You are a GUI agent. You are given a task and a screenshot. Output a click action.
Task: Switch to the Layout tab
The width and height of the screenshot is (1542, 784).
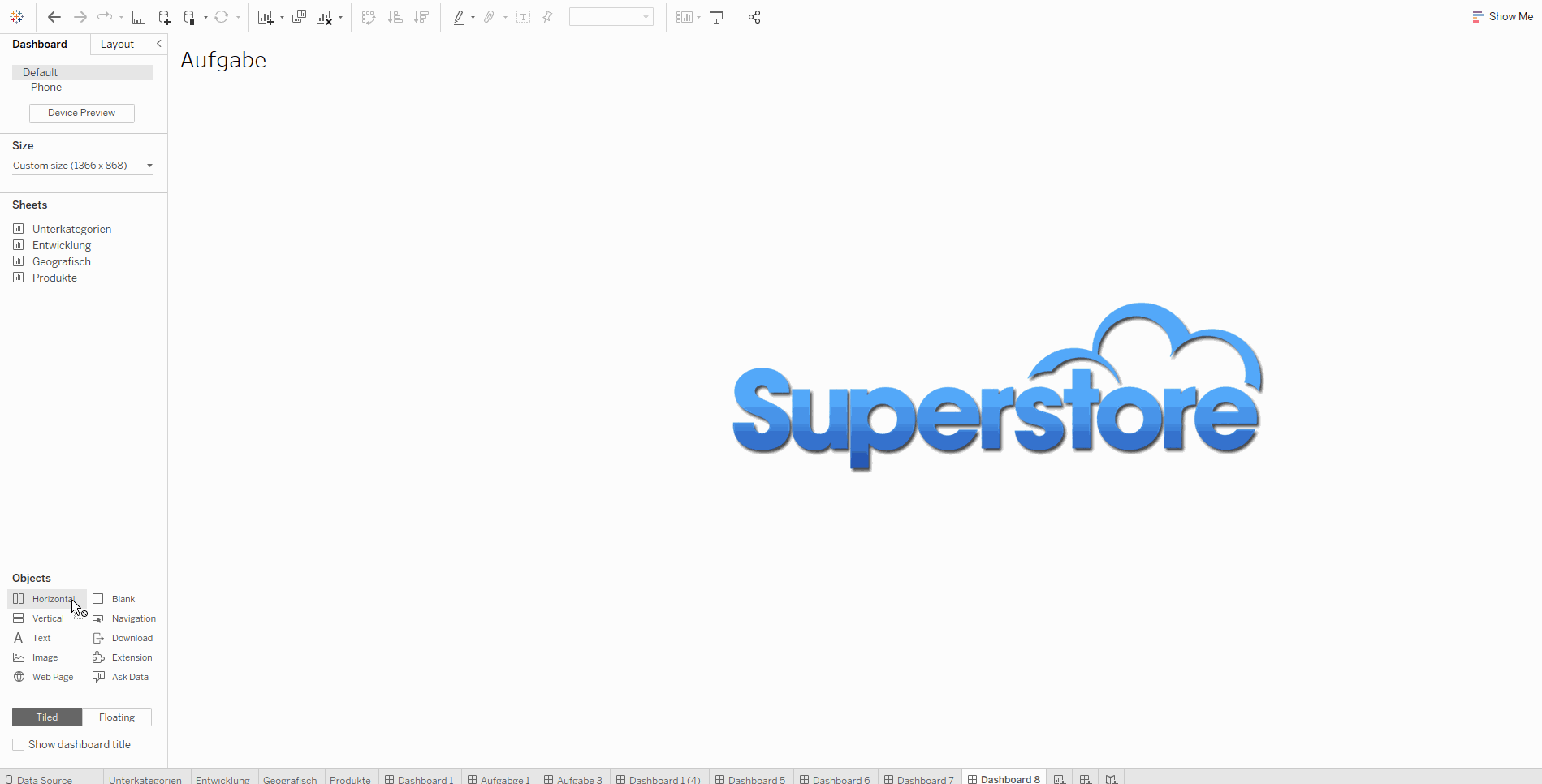[117, 44]
